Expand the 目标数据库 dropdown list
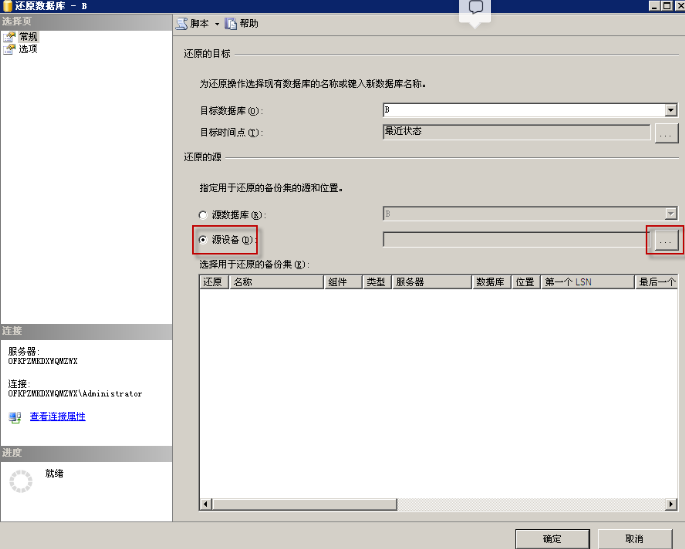Image resolution: width=685 pixels, height=549 pixels. coord(671,110)
